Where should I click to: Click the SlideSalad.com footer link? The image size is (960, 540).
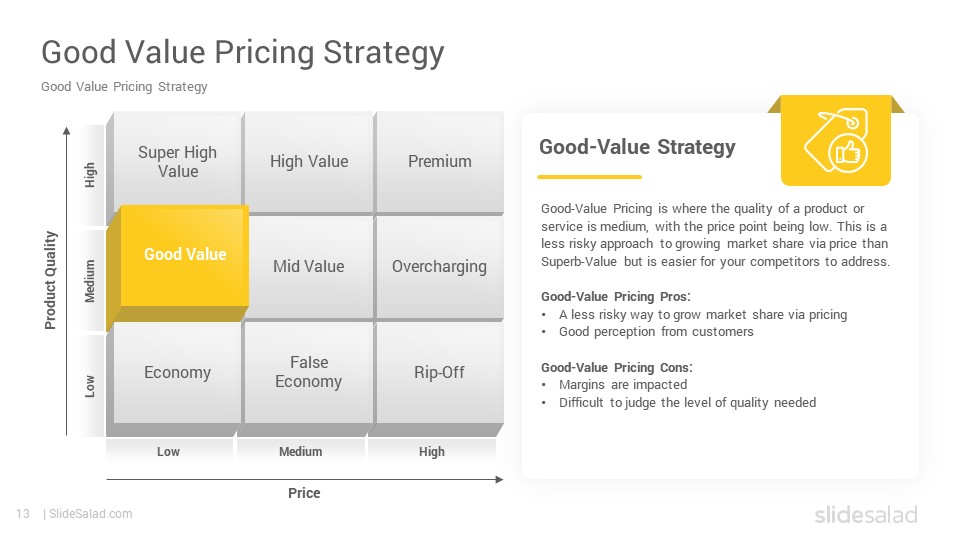90,514
